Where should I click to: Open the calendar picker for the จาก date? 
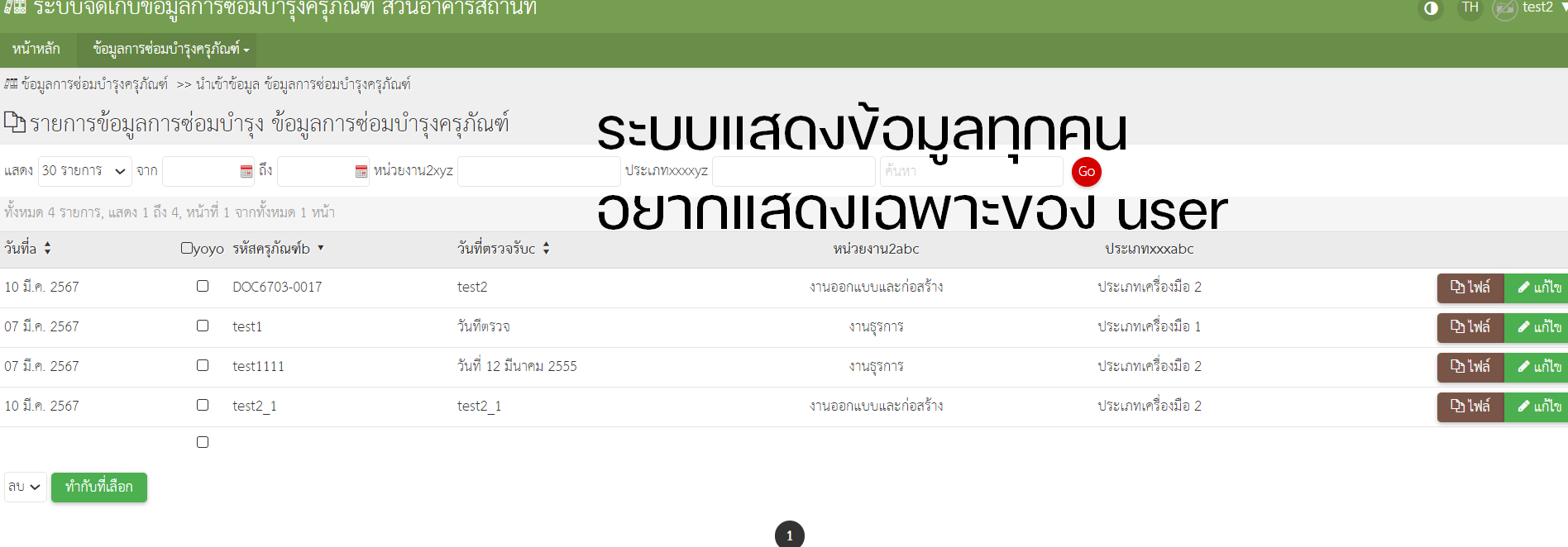click(246, 171)
